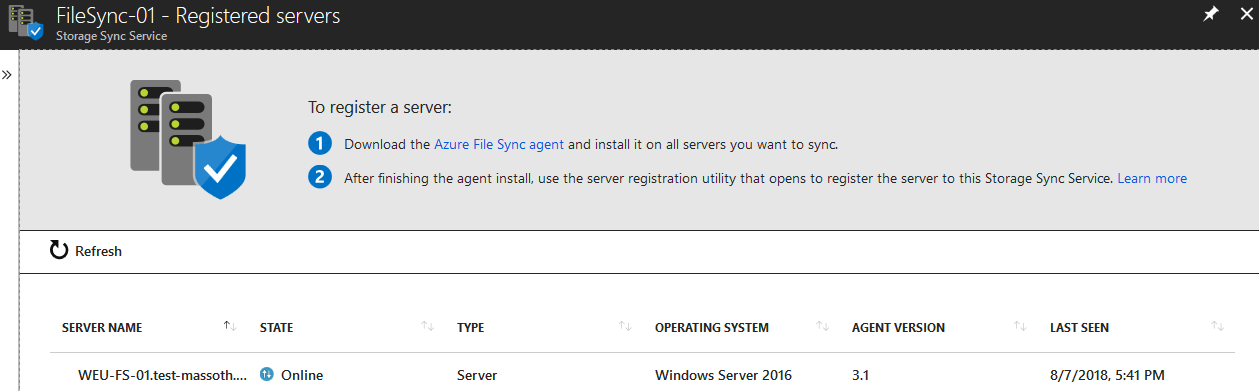Click the Online state status icon

tap(266, 375)
